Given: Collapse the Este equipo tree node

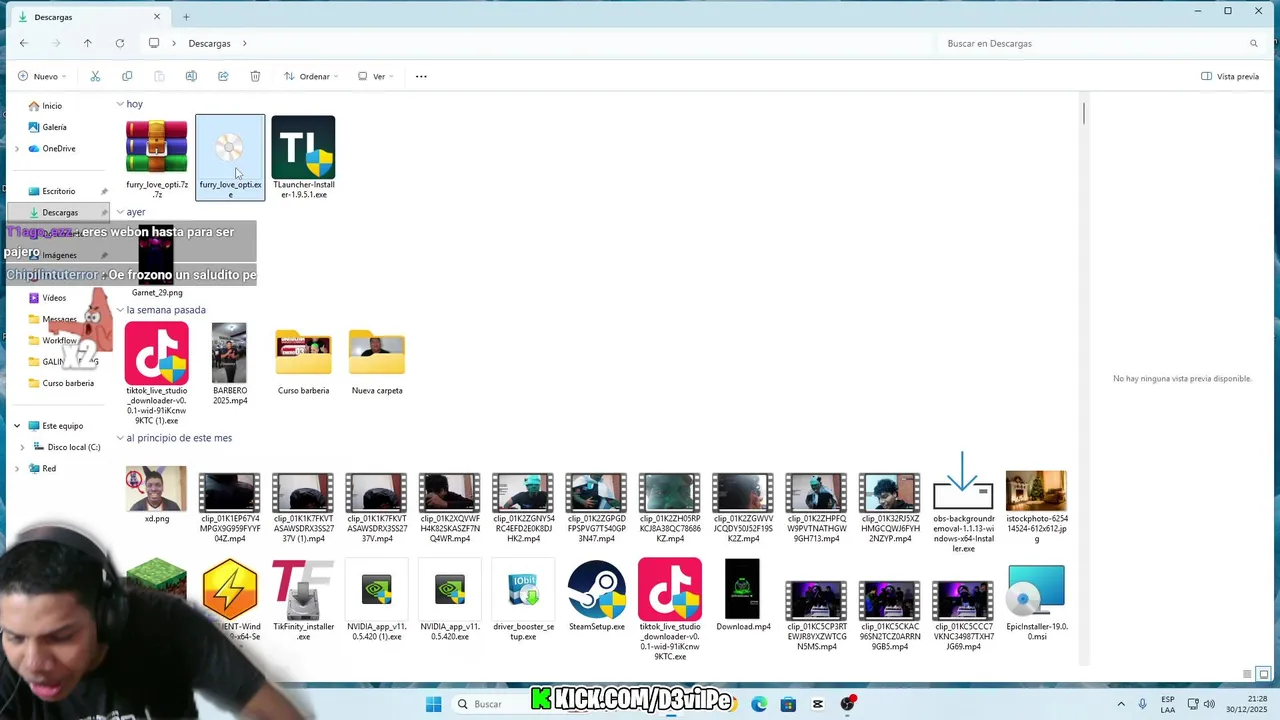Looking at the screenshot, I should 17,426.
